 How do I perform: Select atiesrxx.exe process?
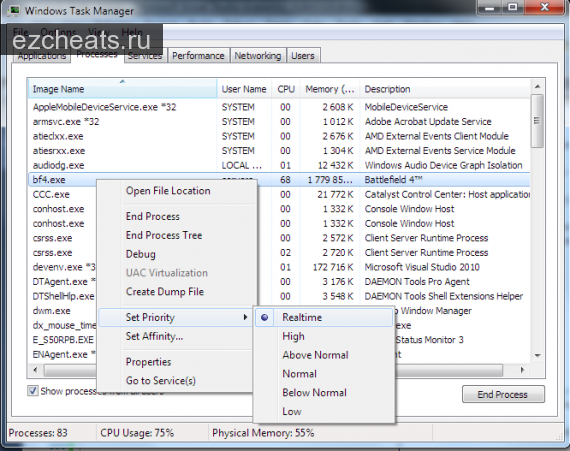pos(59,151)
